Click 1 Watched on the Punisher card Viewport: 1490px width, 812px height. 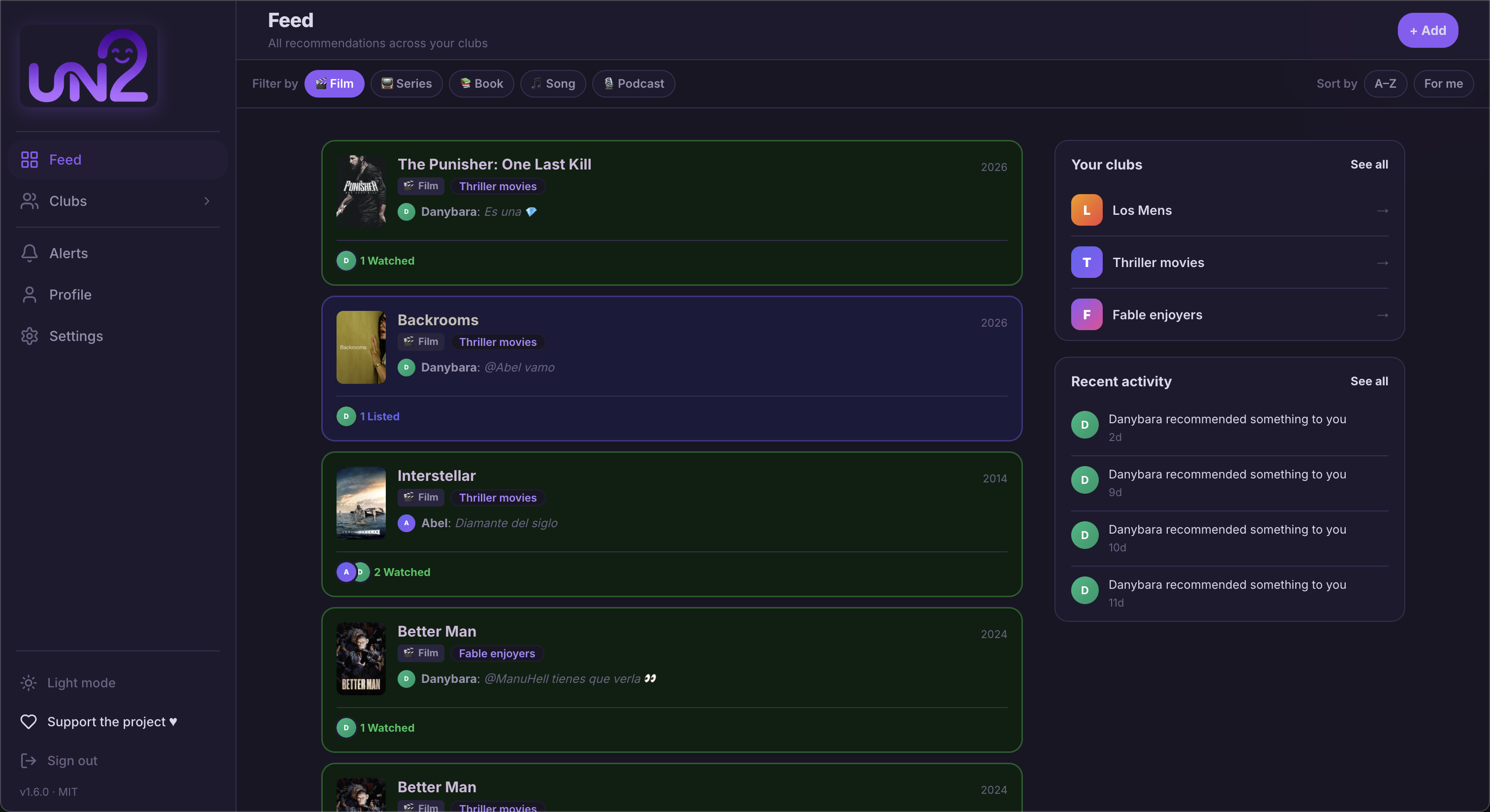(x=387, y=261)
